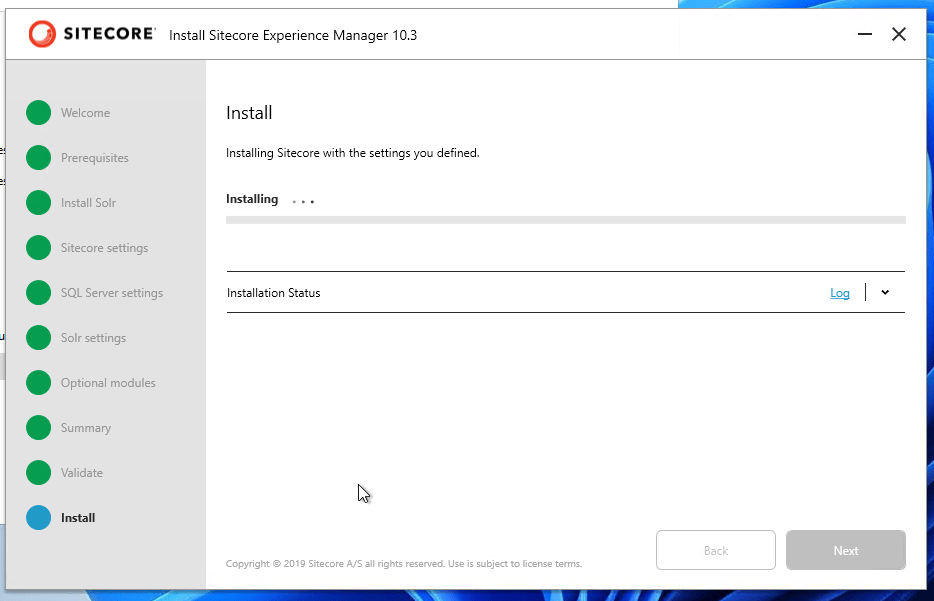This screenshot has height=601, width=934.
Task: Click the green circle beside Sitecore settings
Action: 38,248
